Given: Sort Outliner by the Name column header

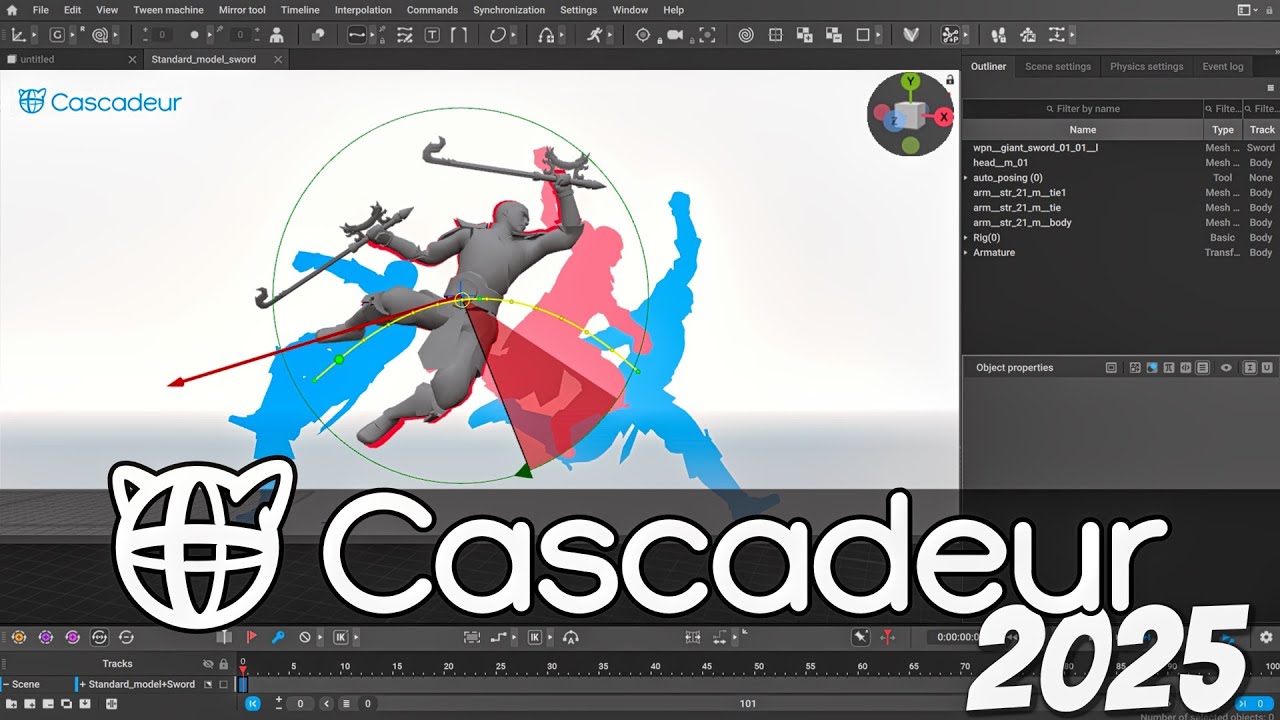Looking at the screenshot, I should [1083, 130].
